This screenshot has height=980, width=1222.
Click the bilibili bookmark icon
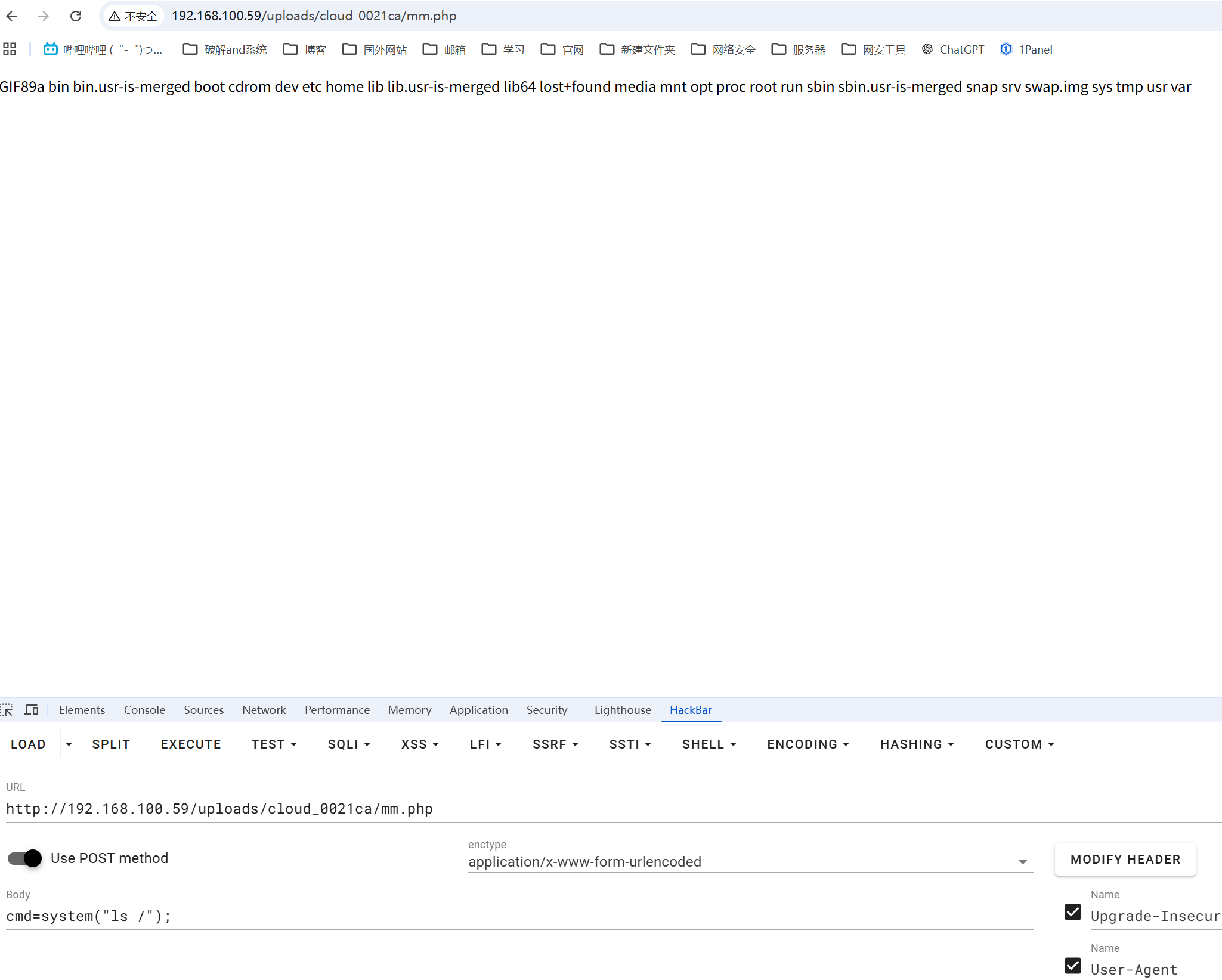pyautogui.click(x=51, y=50)
